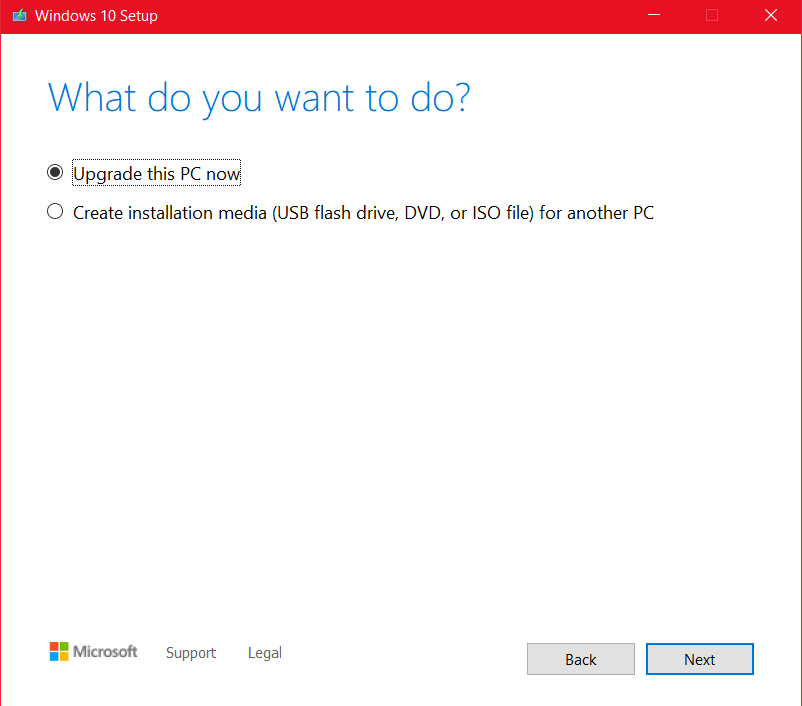Click the empty red title bar area
Image resolution: width=802 pixels, height=706 pixels.
tap(400, 16)
